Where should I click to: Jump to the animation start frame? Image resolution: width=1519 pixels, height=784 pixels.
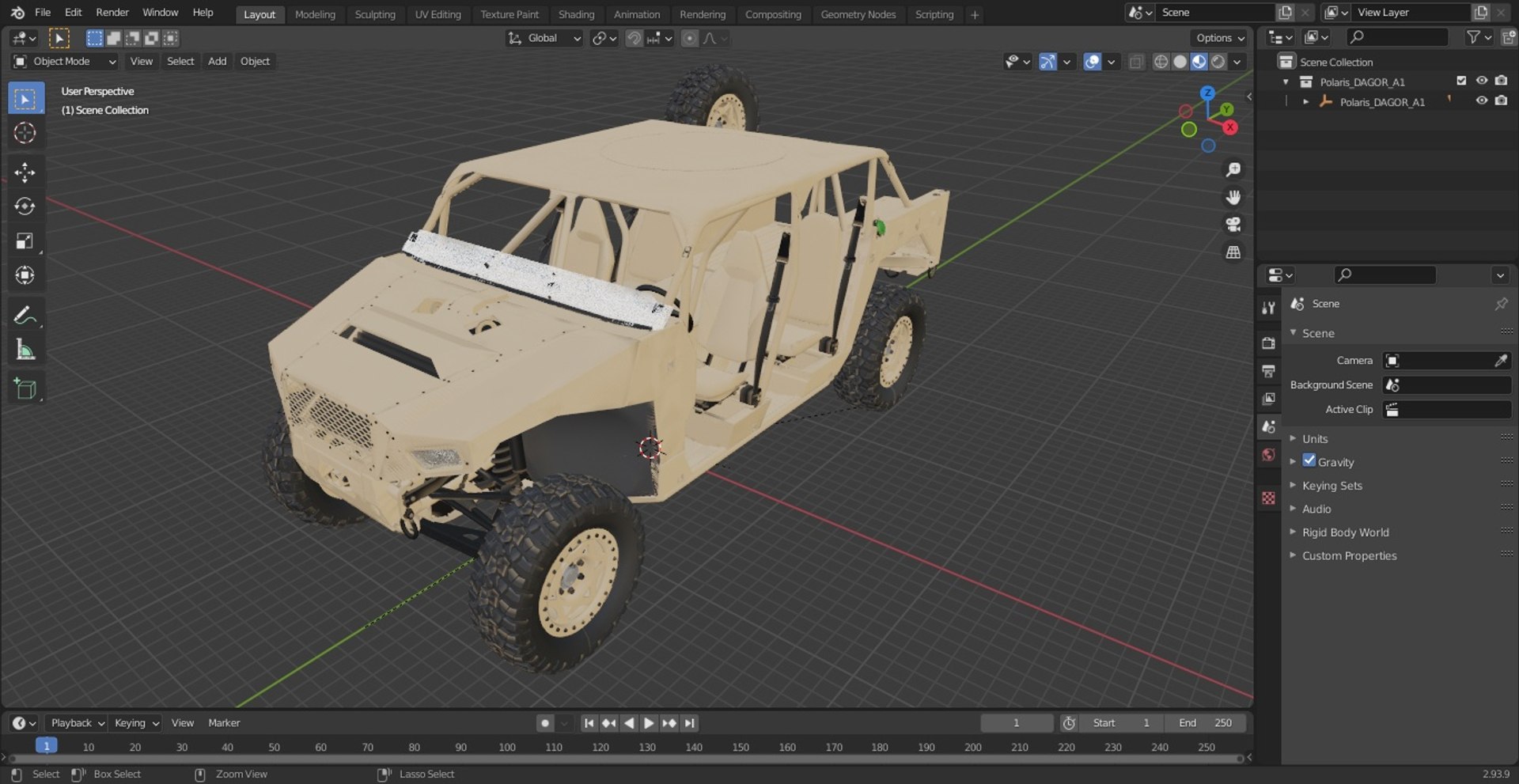click(x=589, y=723)
